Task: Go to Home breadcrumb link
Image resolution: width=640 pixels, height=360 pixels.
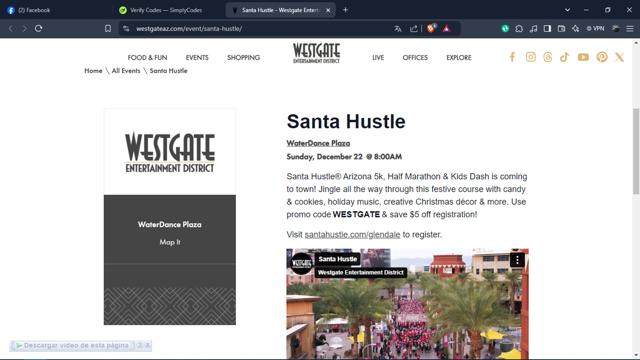Action: [93, 71]
